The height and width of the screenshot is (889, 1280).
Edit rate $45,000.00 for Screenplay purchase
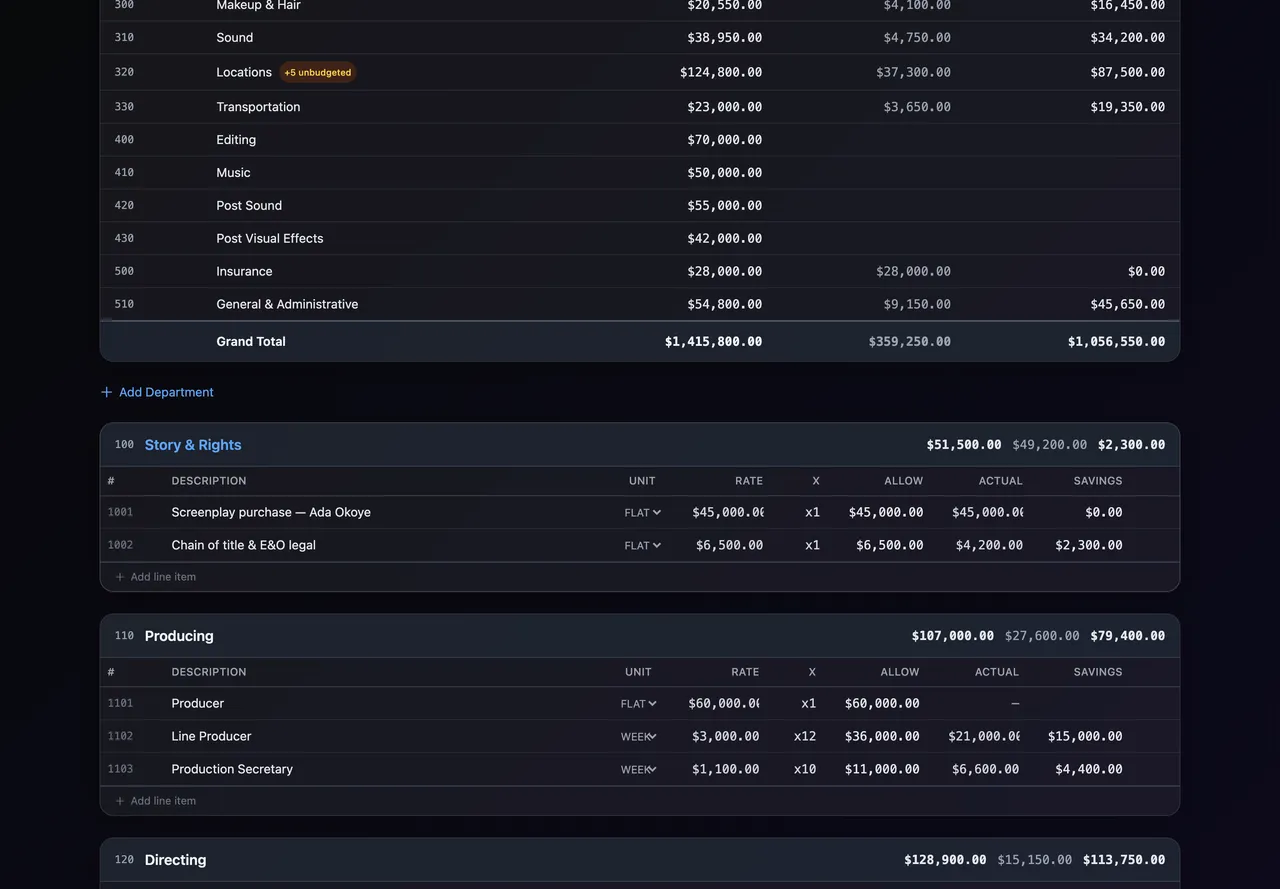click(727, 512)
